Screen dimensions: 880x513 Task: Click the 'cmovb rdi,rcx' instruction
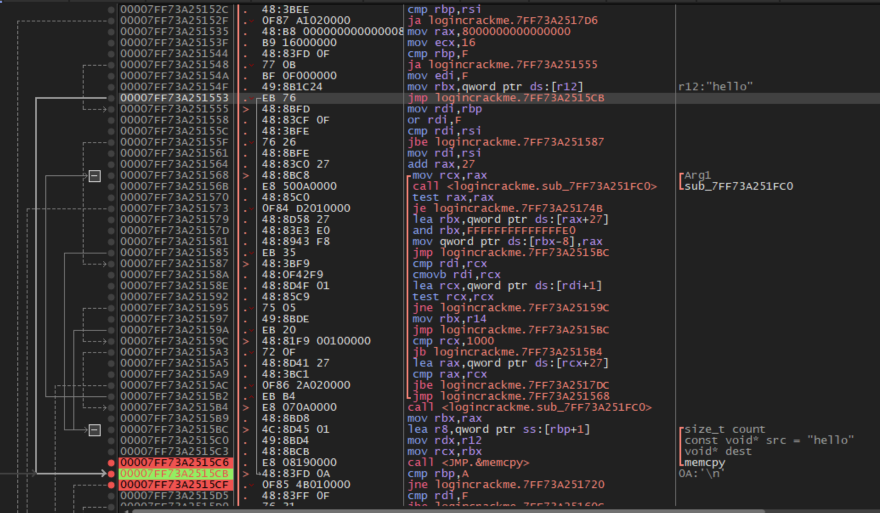(455, 275)
